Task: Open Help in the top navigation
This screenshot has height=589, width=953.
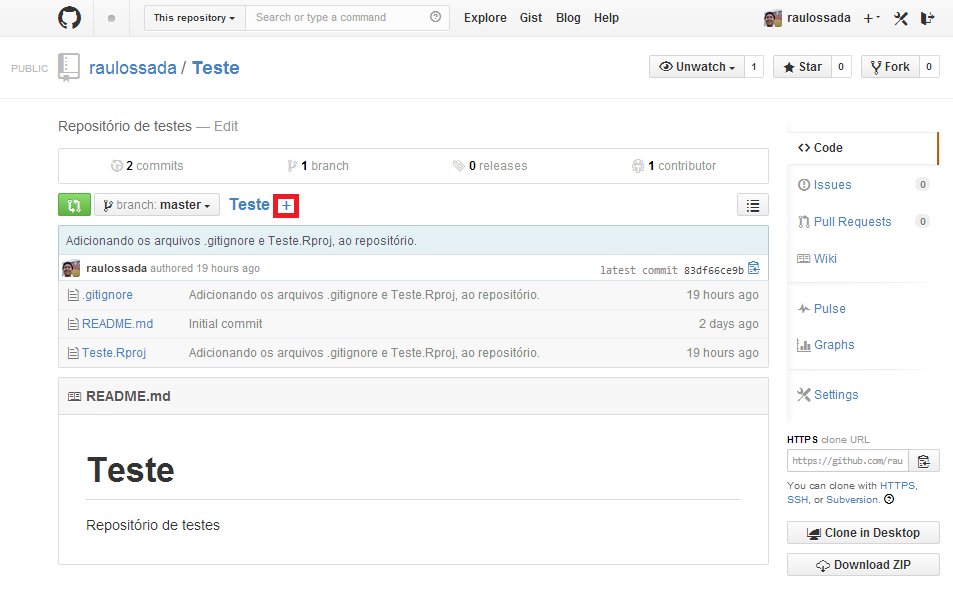Action: (x=606, y=18)
